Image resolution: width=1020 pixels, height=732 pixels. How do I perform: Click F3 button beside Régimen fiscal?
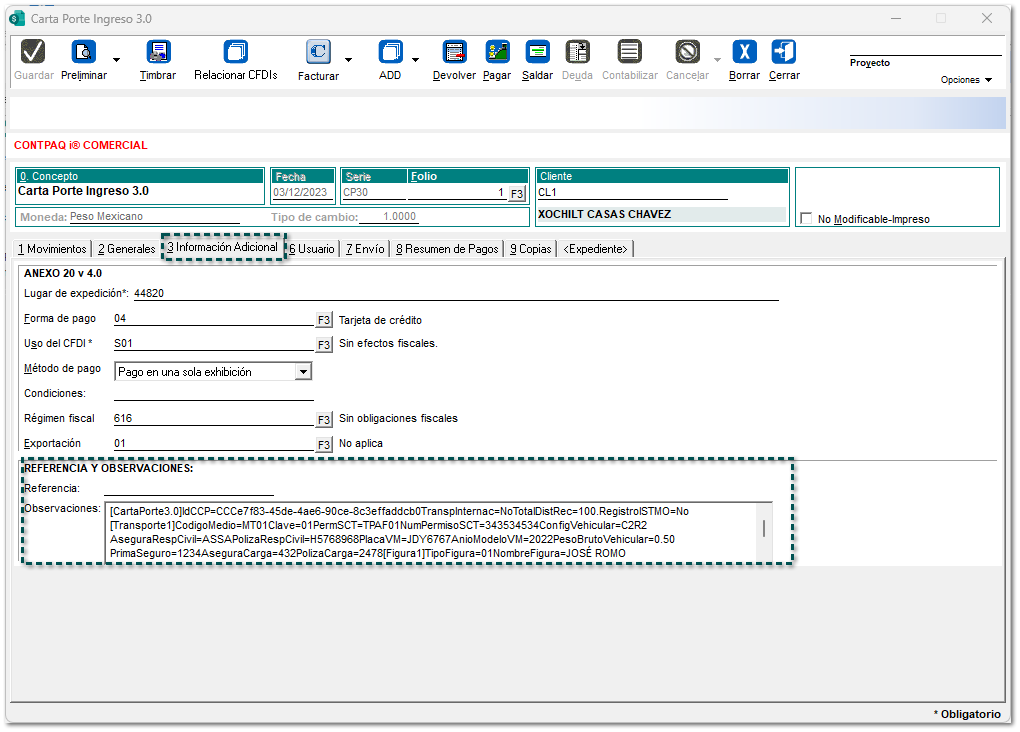(x=324, y=419)
